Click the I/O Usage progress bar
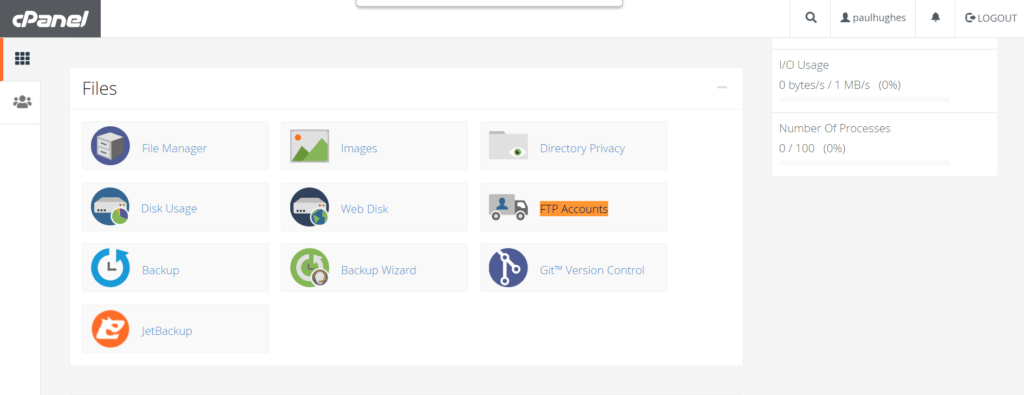Screen dimensions: 1024x395 coord(864,99)
